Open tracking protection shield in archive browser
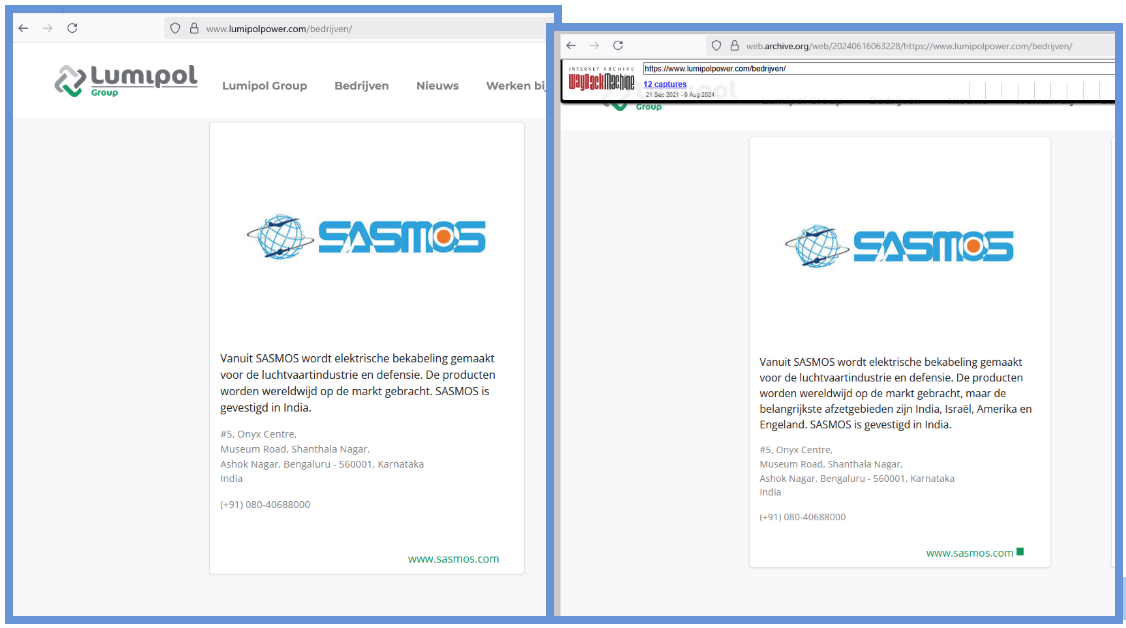Screen dimensions: 1126x628 pyautogui.click(x=716, y=45)
